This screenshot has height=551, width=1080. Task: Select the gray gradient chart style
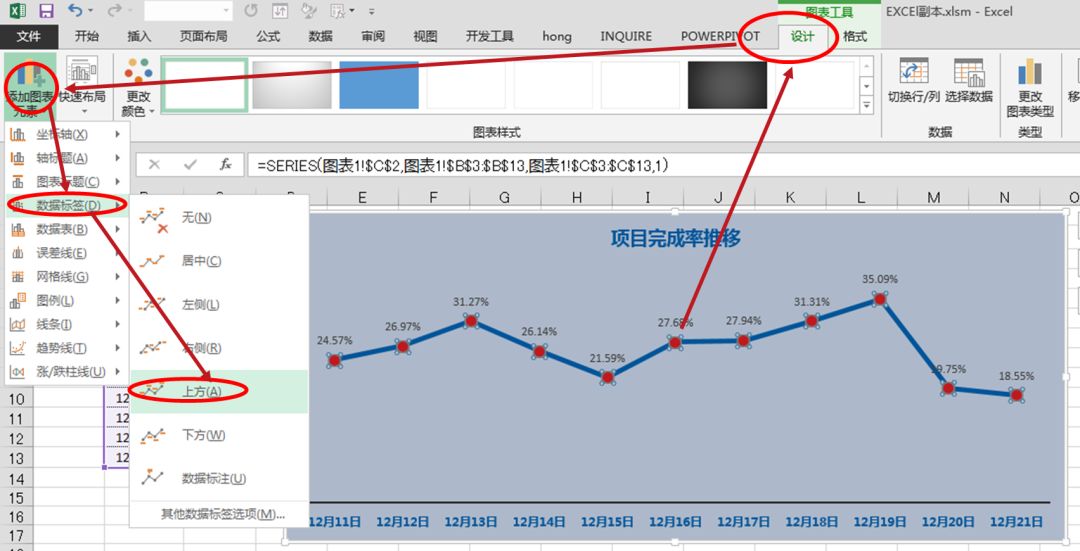[x=292, y=85]
